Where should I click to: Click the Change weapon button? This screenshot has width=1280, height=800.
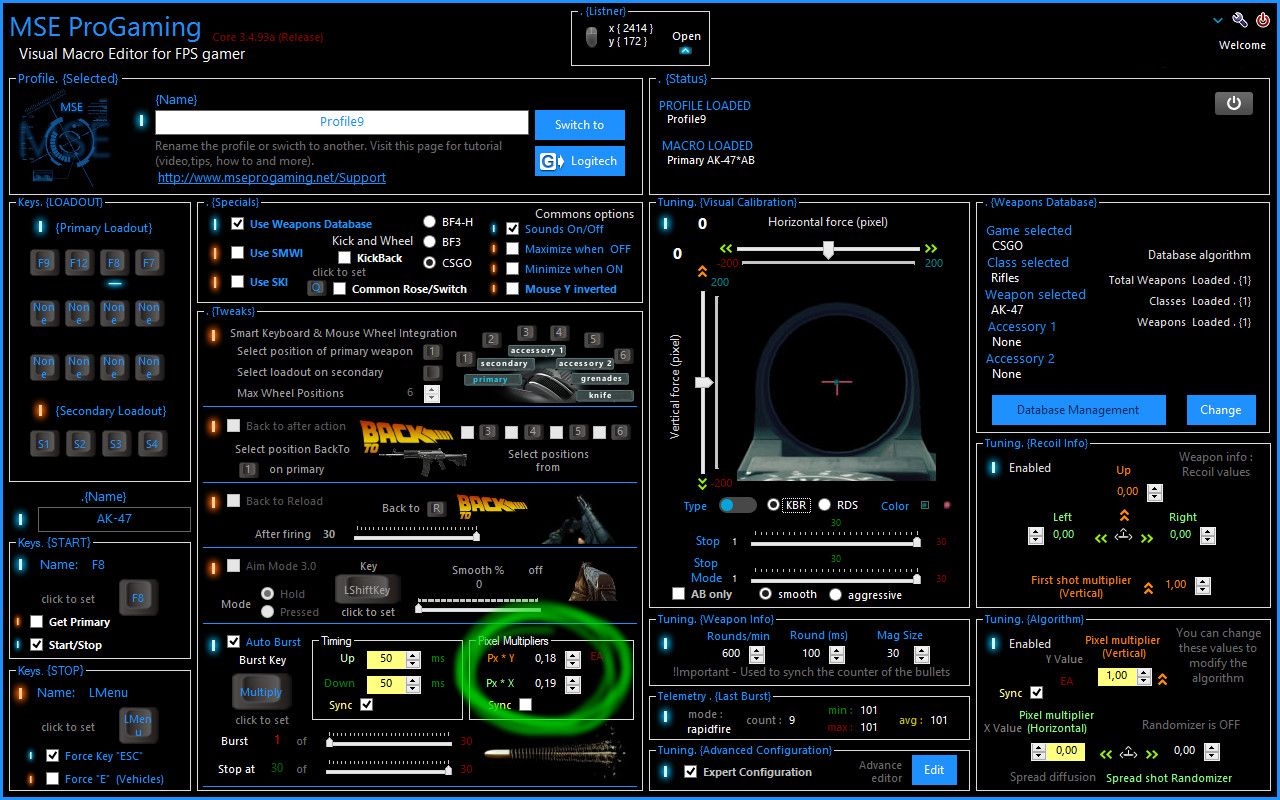tap(1221, 409)
